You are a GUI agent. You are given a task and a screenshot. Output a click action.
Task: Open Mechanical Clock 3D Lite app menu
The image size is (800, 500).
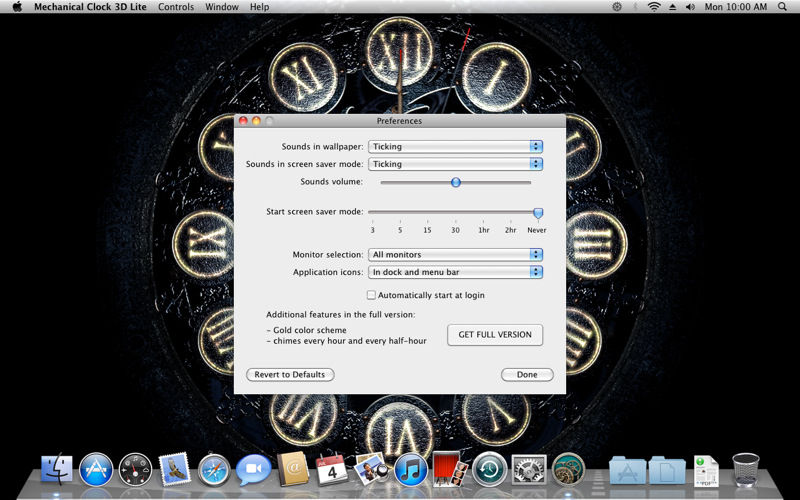[90, 7]
